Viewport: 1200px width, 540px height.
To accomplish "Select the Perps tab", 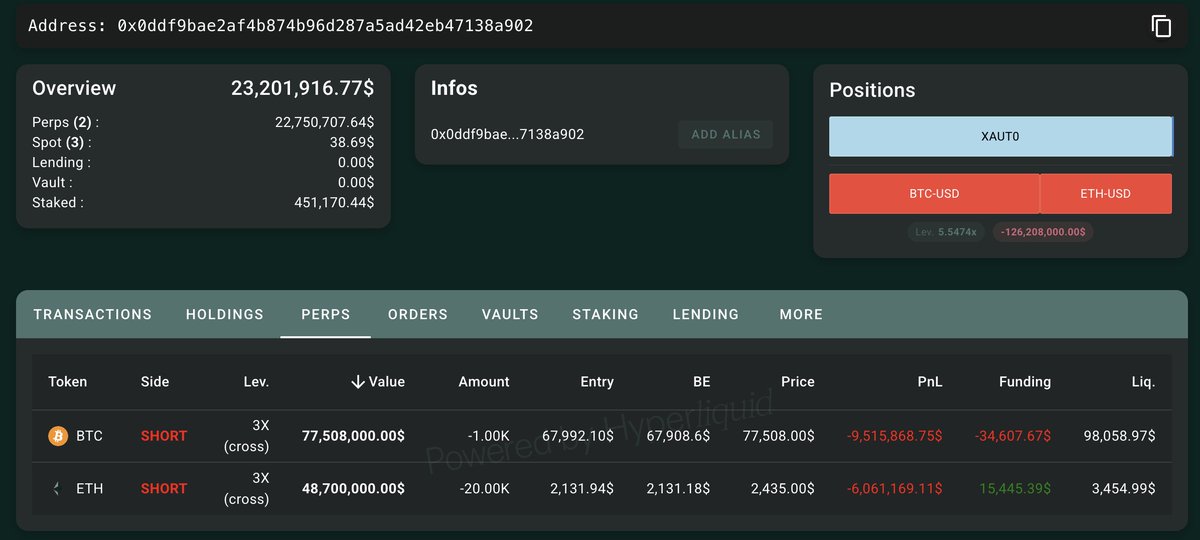I will [x=326, y=314].
